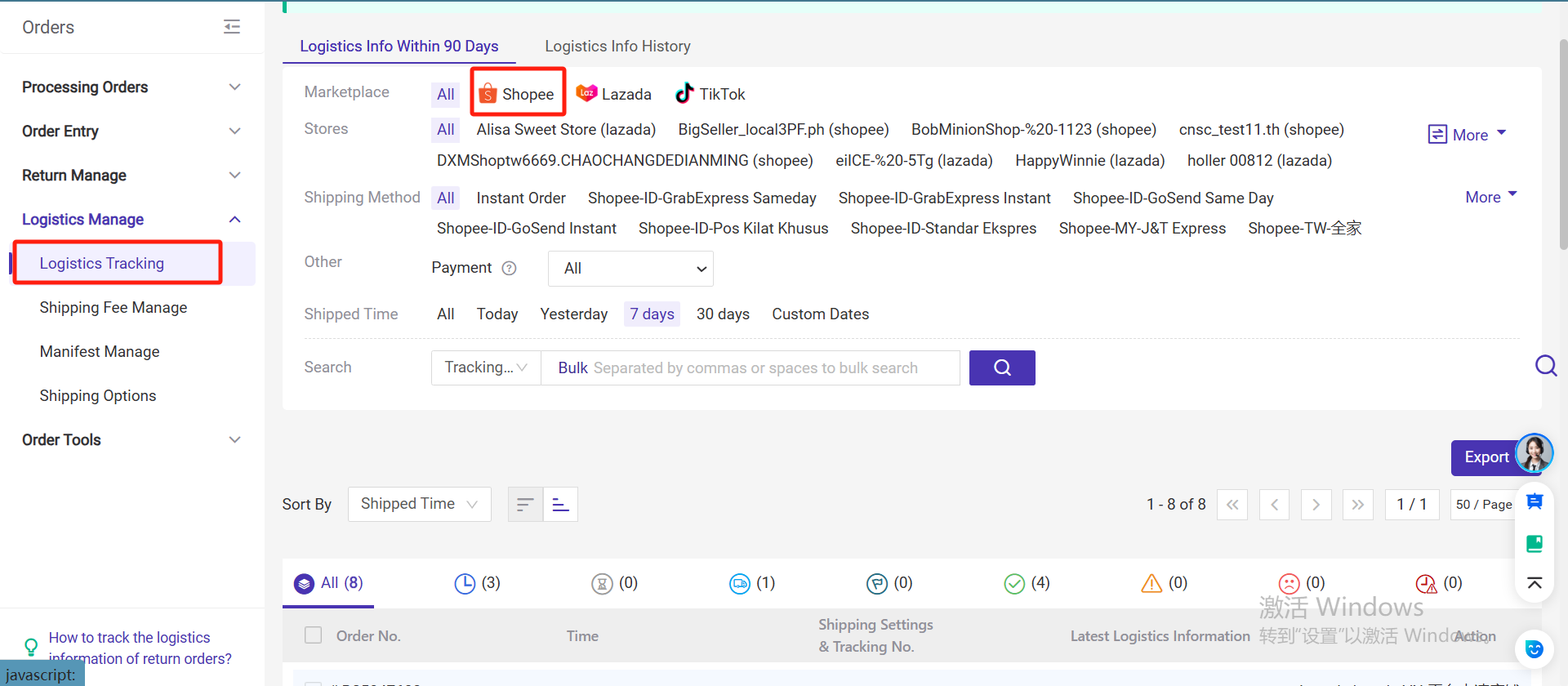
Task: Click the scroll-to-top arrow icon
Action: pos(1535,583)
